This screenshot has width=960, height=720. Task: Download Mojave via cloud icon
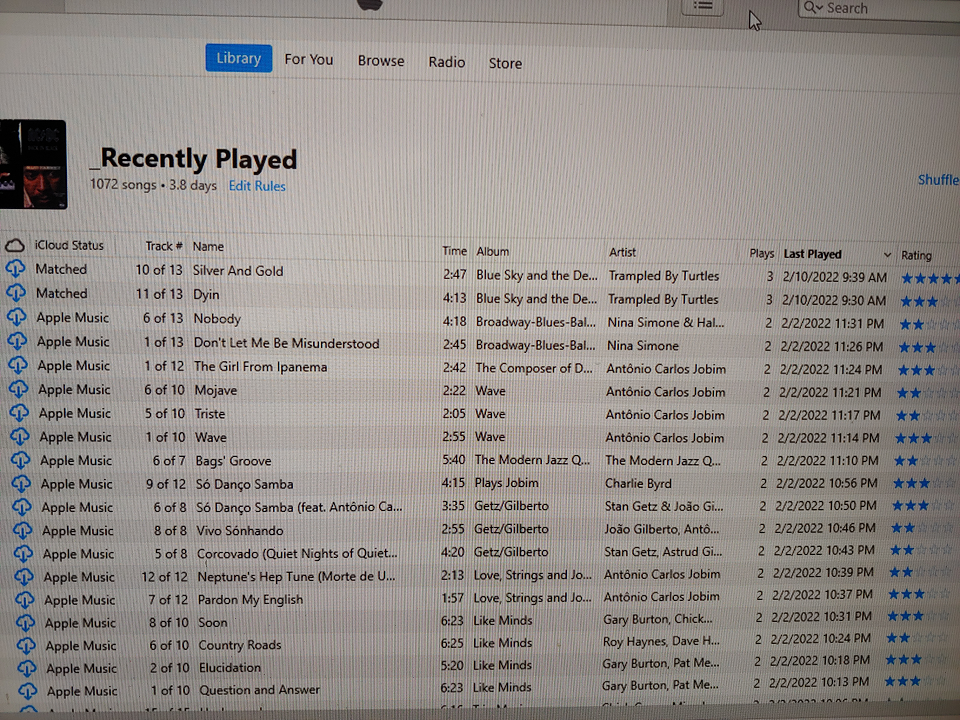point(18,388)
